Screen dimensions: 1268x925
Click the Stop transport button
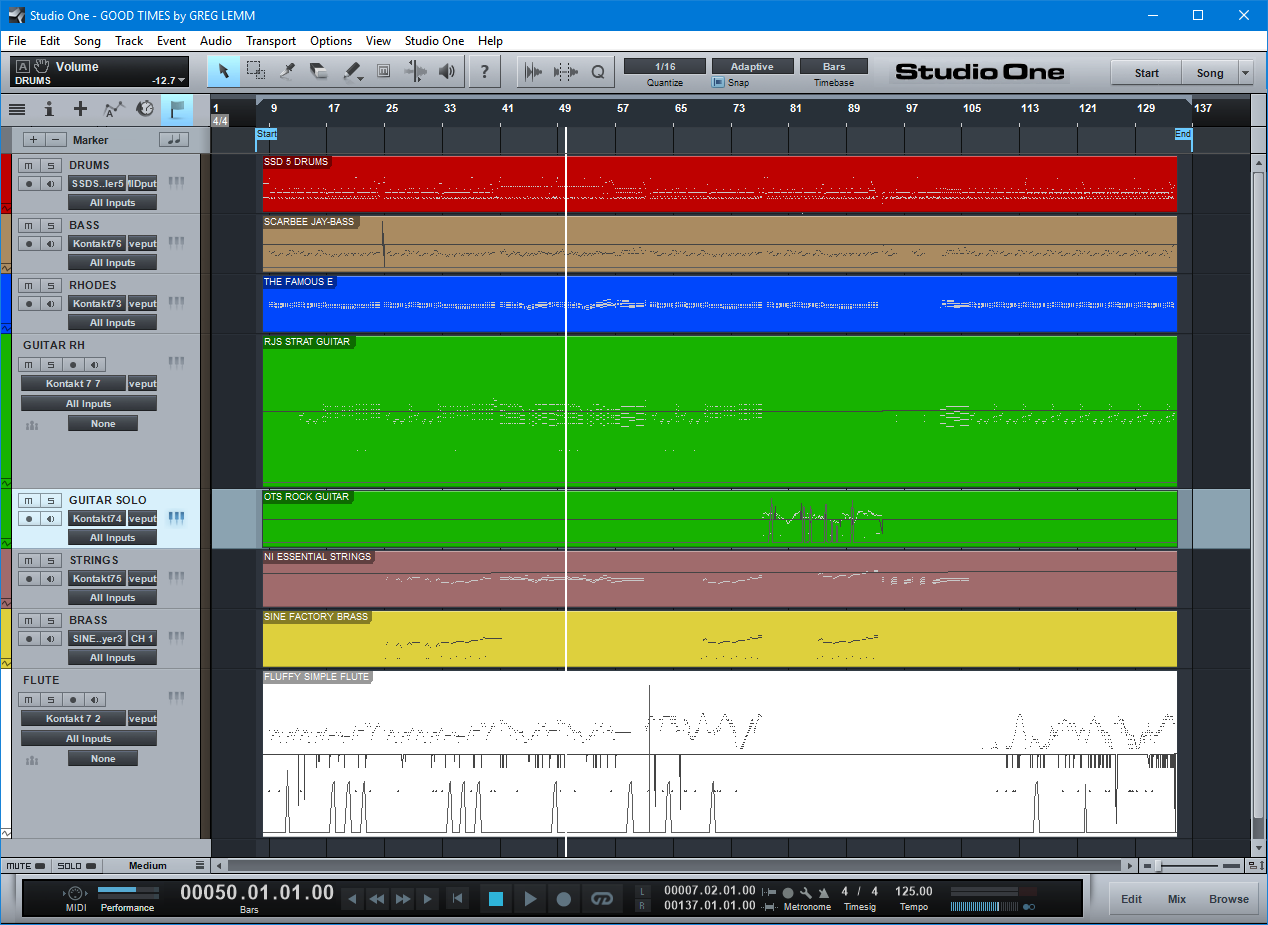[496, 899]
